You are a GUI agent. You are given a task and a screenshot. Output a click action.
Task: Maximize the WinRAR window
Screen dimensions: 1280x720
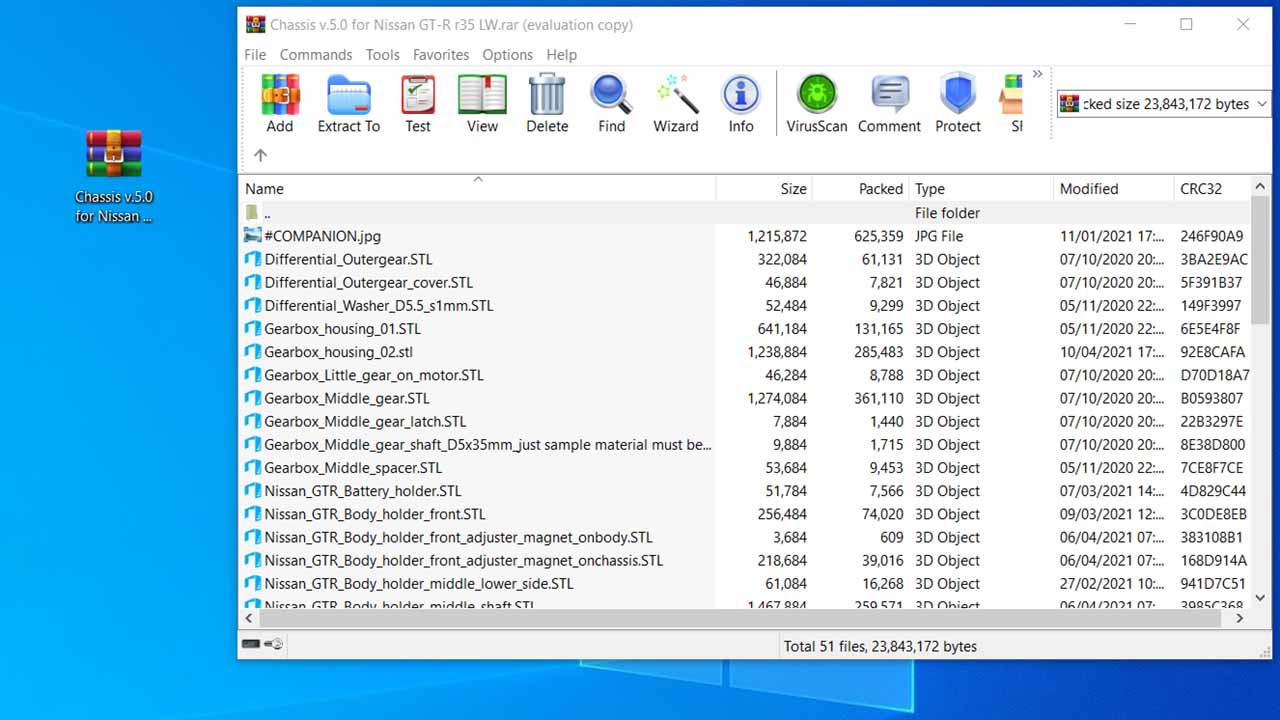coord(1186,25)
